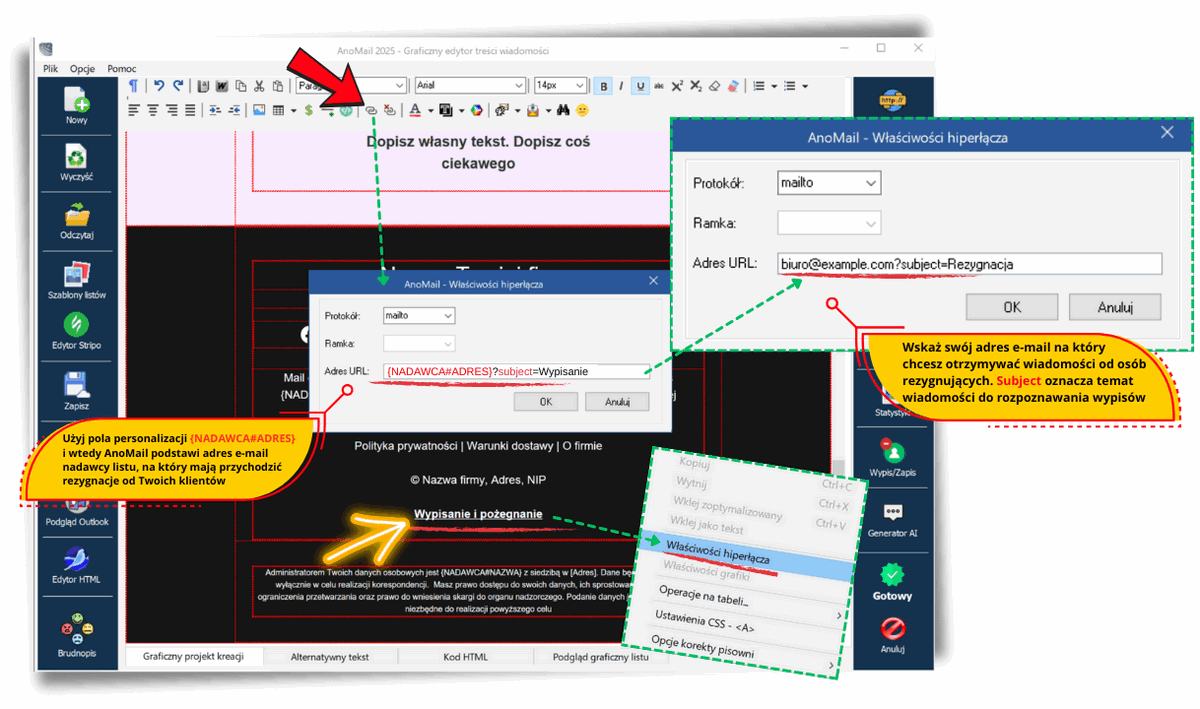Switch to the Kod HTML tab
Viewport: 1200px width, 709px height.
(x=466, y=657)
